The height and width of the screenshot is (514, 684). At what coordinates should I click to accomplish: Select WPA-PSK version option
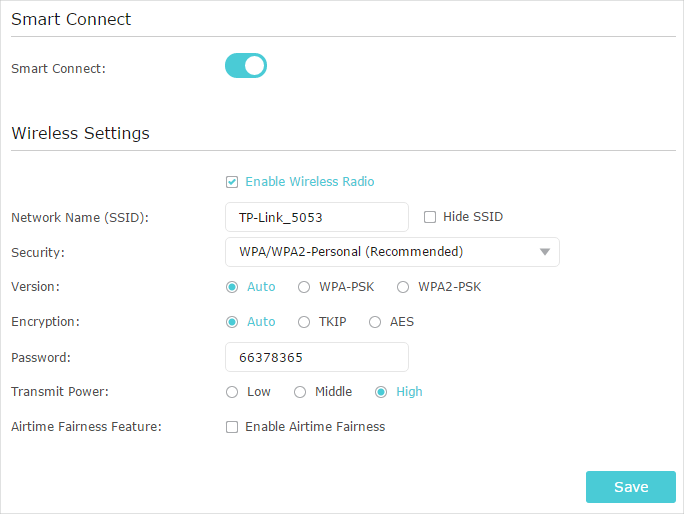[x=304, y=287]
